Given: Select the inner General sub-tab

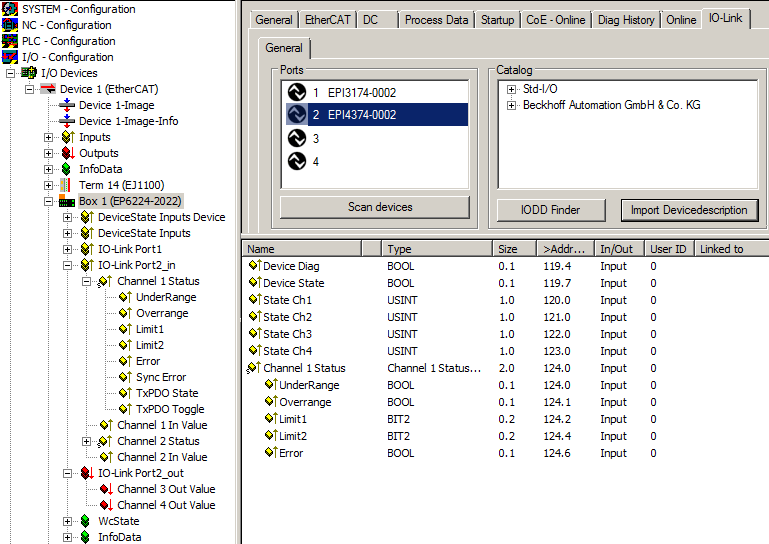Looking at the screenshot, I should [284, 48].
